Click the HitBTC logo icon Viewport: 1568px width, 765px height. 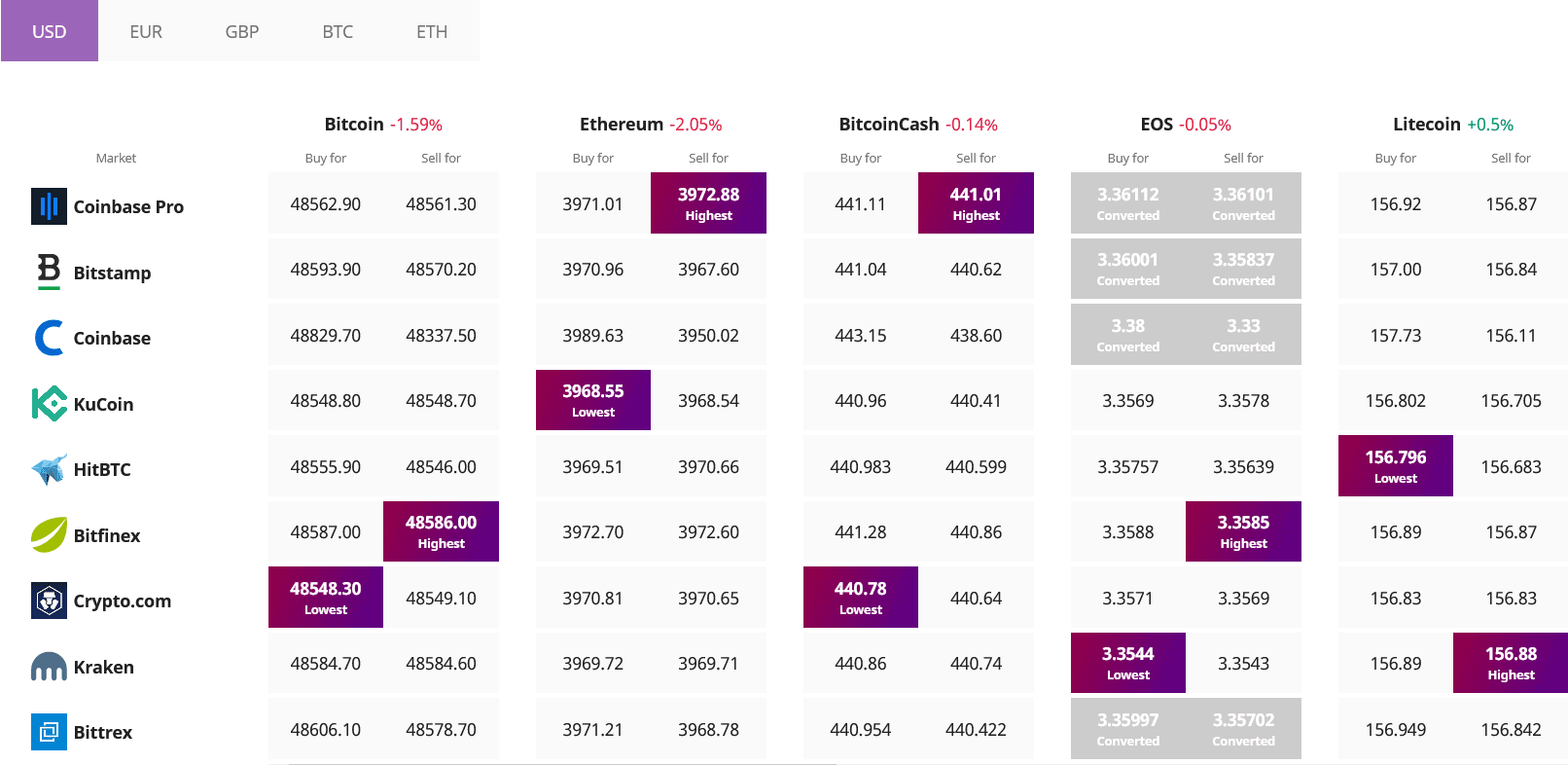[x=49, y=469]
